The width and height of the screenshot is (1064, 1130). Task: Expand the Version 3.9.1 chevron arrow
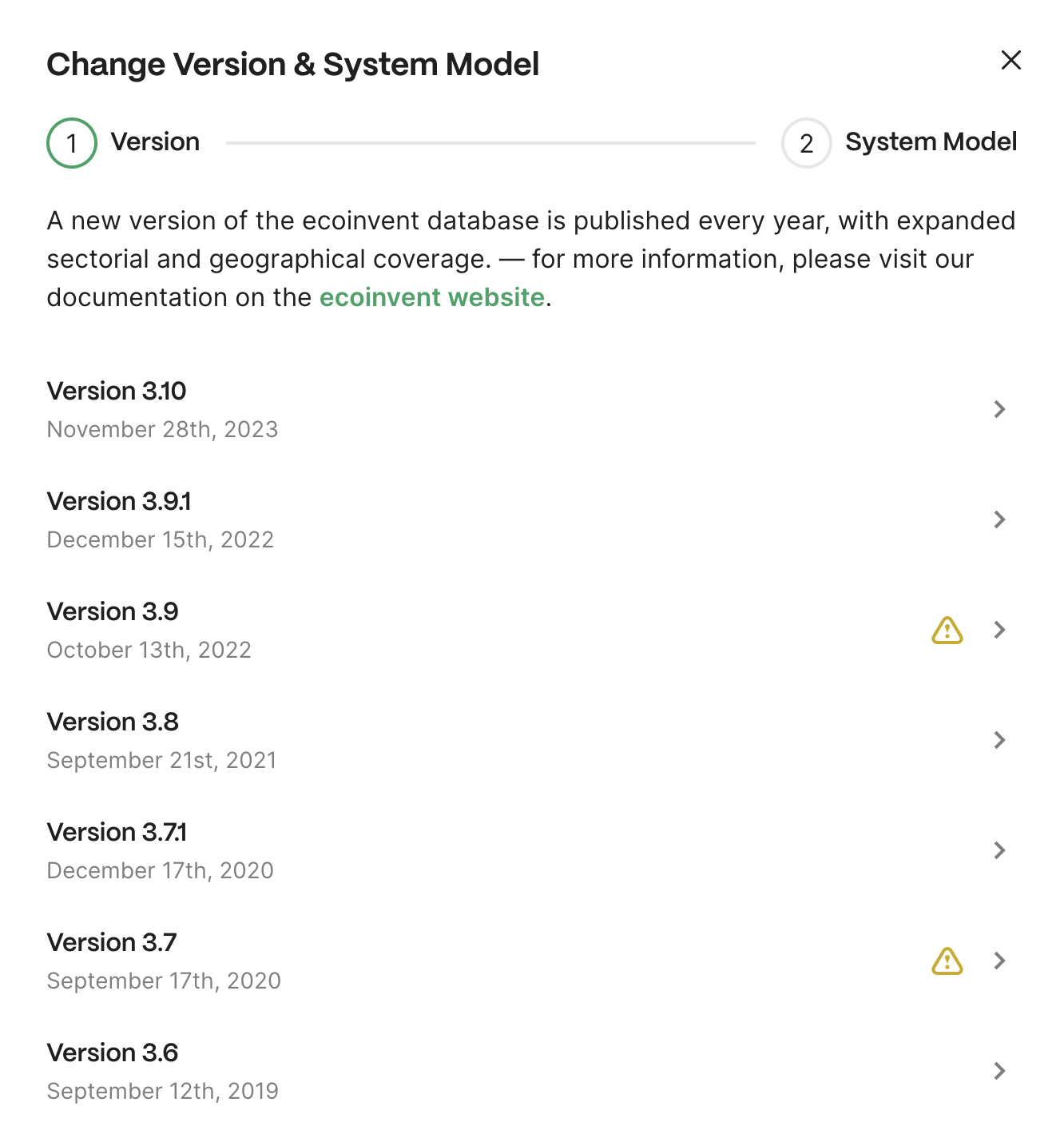[x=999, y=519]
